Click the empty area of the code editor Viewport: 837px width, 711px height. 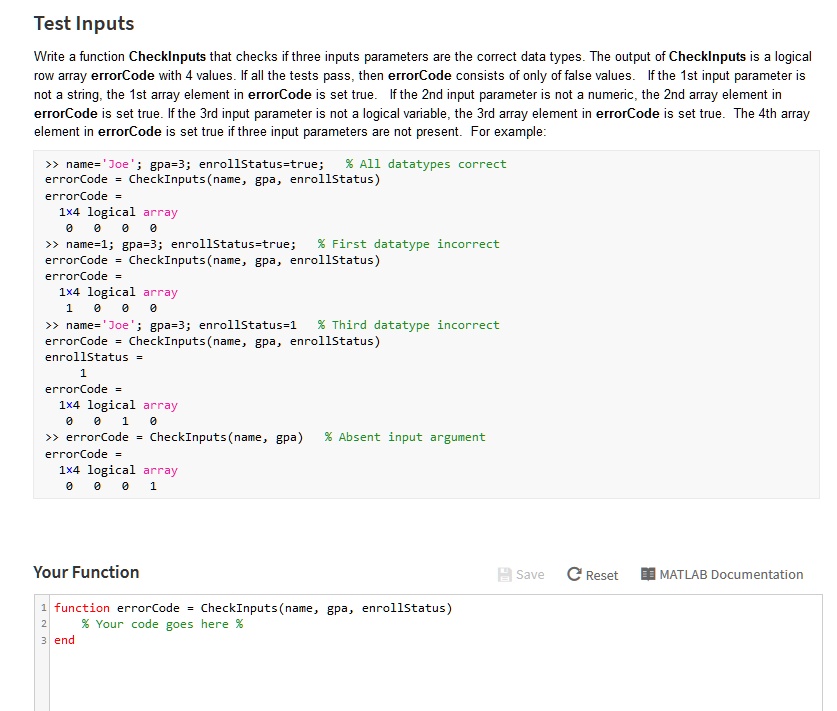435,678
